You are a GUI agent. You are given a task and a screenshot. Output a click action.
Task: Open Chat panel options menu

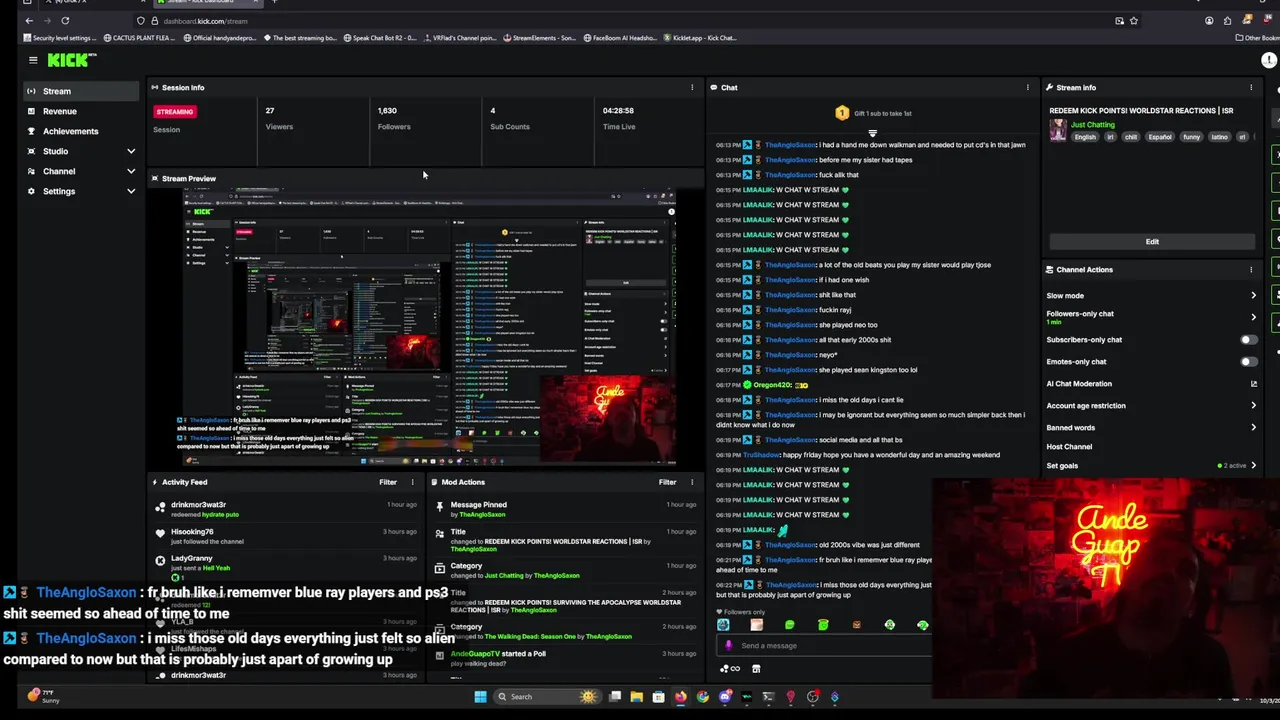coord(1027,87)
